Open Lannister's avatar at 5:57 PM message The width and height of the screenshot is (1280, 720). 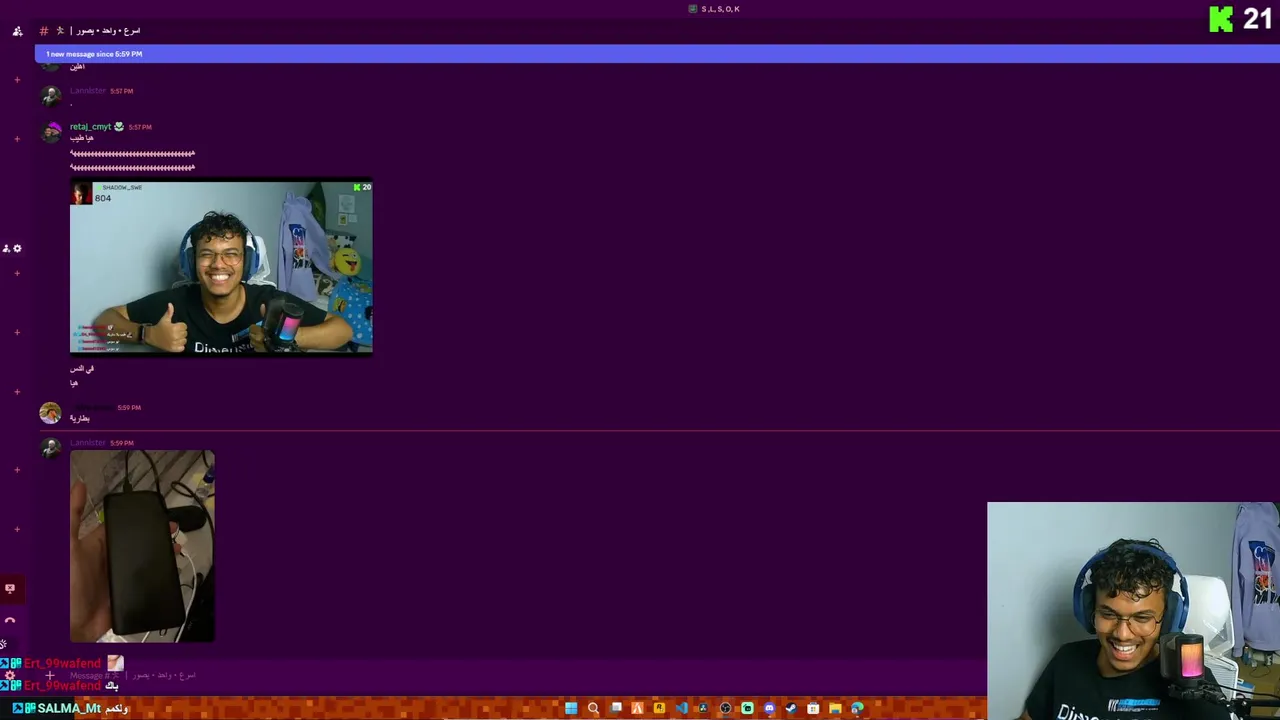pos(51,96)
